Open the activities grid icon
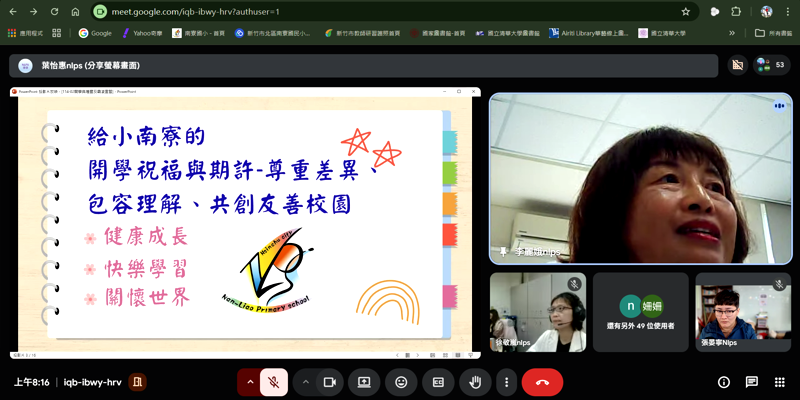The height and width of the screenshot is (400, 800). 778,382
